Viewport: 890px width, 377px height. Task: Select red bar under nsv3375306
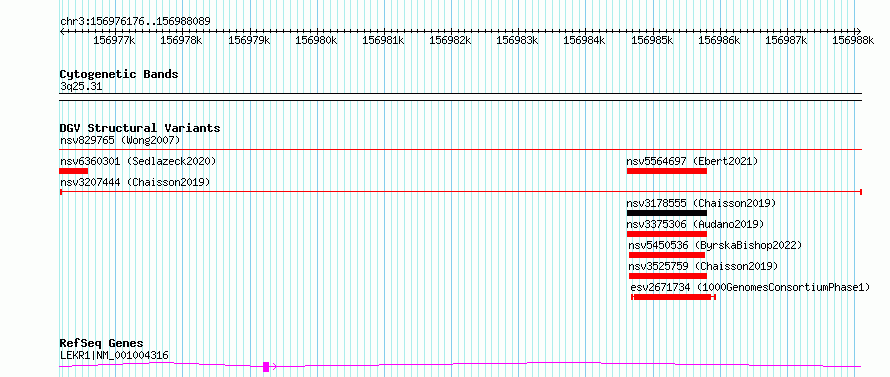tap(667, 234)
